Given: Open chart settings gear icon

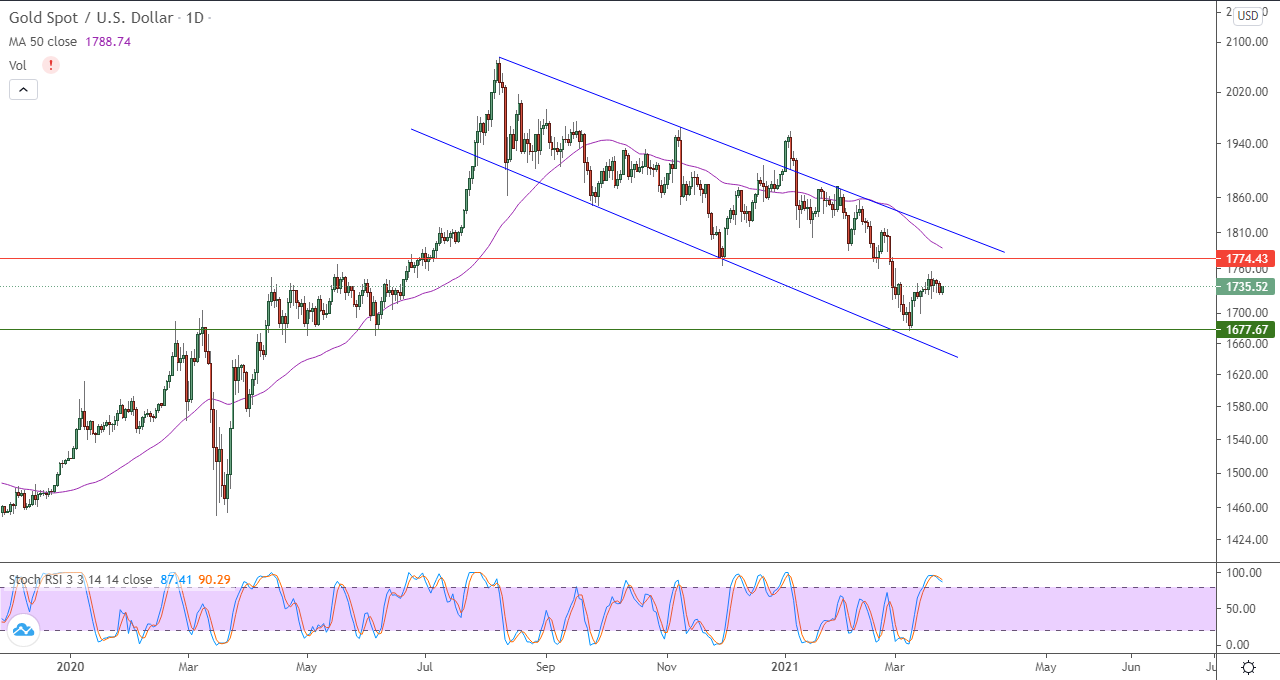Looking at the screenshot, I should point(1248,667).
